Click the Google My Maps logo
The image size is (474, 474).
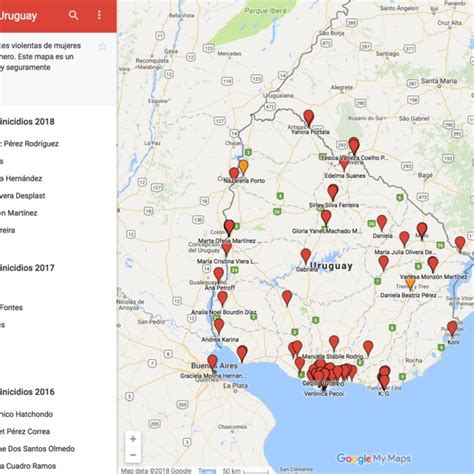[373, 459]
